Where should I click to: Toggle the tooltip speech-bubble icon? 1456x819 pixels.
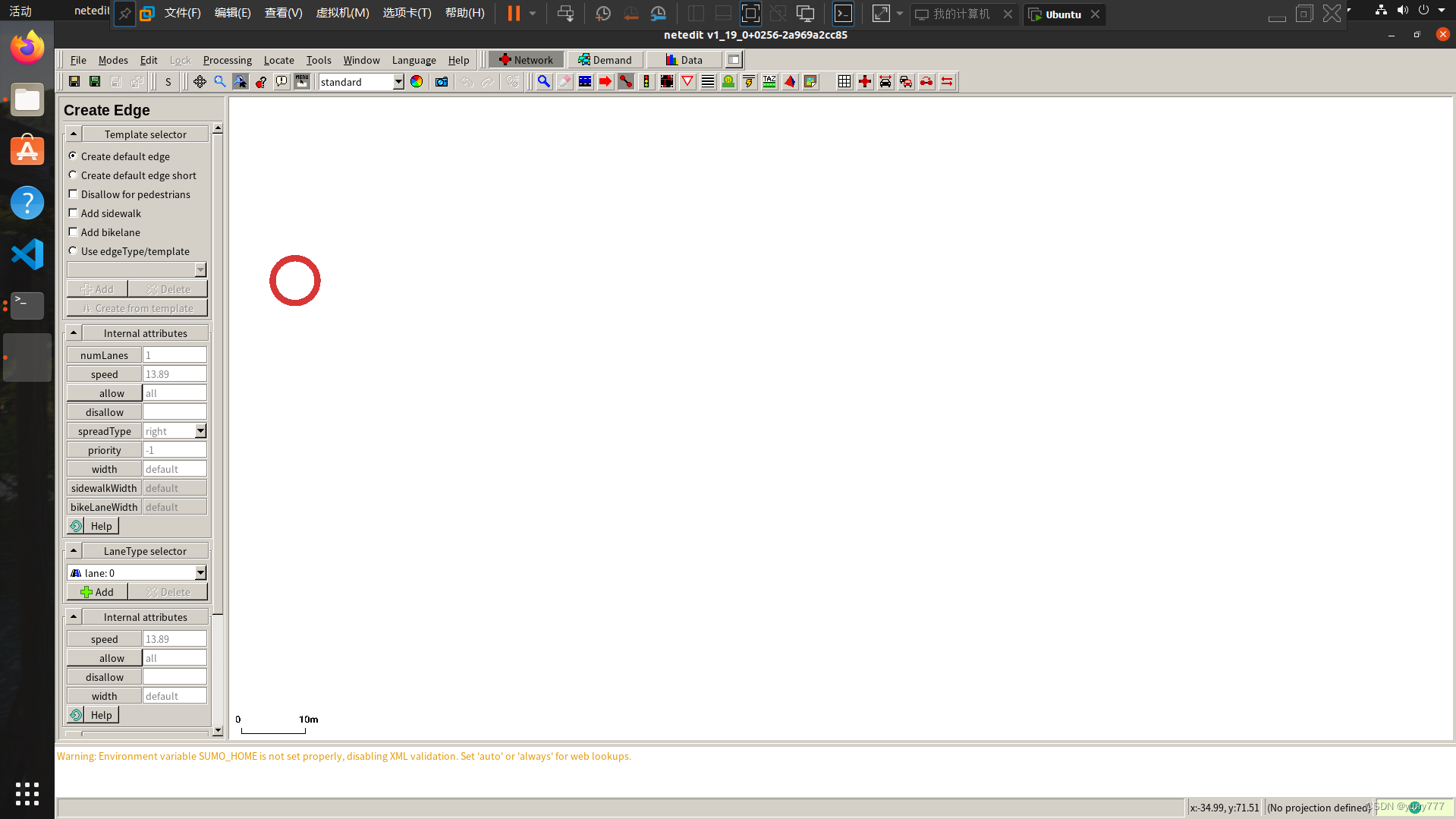coord(281,81)
